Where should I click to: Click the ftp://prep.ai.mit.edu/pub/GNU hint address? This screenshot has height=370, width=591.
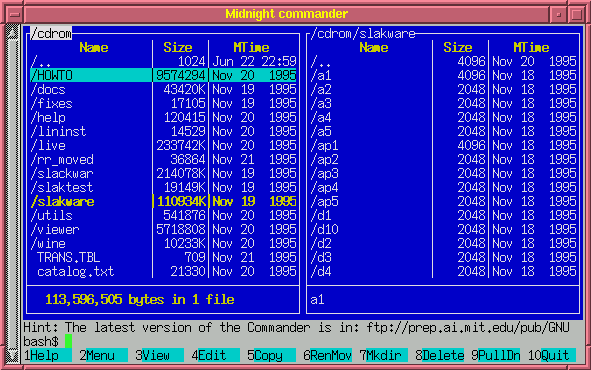tap(468, 327)
